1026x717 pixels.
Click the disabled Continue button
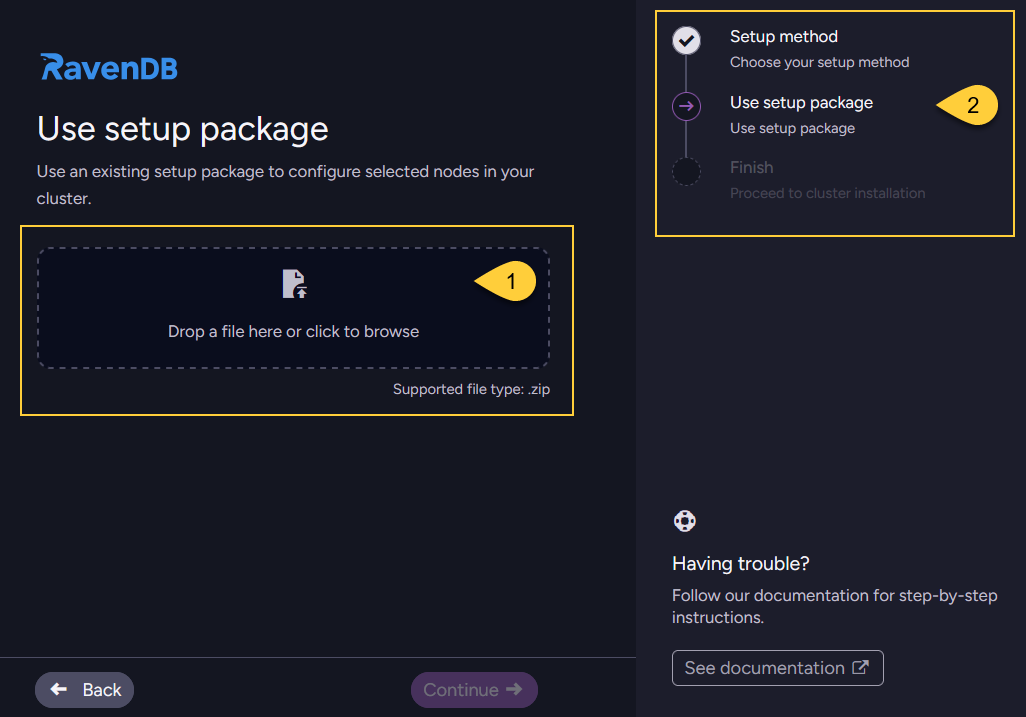(x=474, y=689)
